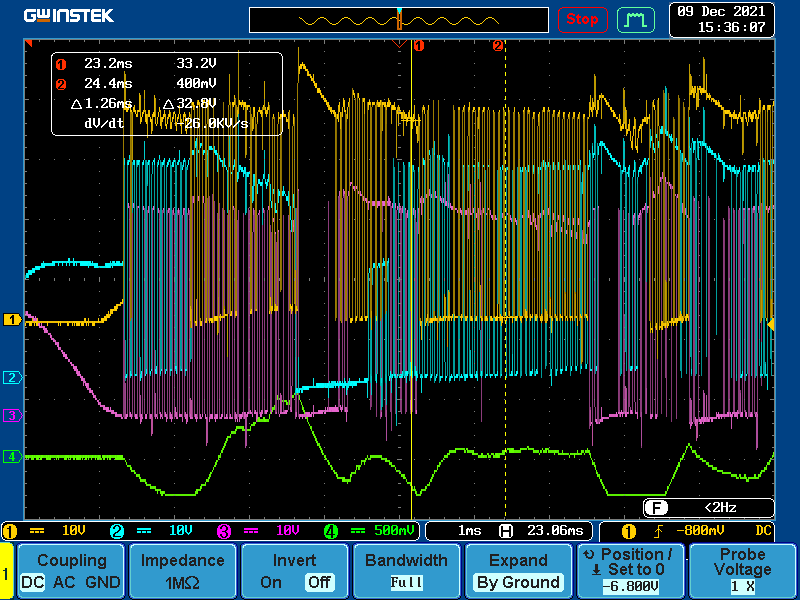Click the rising edge trigger slope icon
Viewport: 800px width, 600px height.
[659, 532]
